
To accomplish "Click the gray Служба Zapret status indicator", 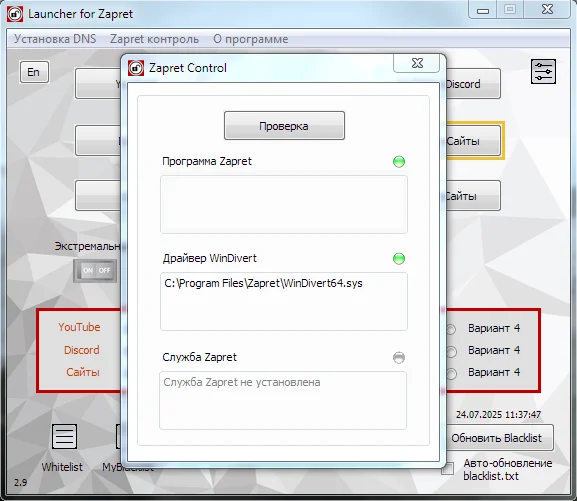I will (399, 357).
